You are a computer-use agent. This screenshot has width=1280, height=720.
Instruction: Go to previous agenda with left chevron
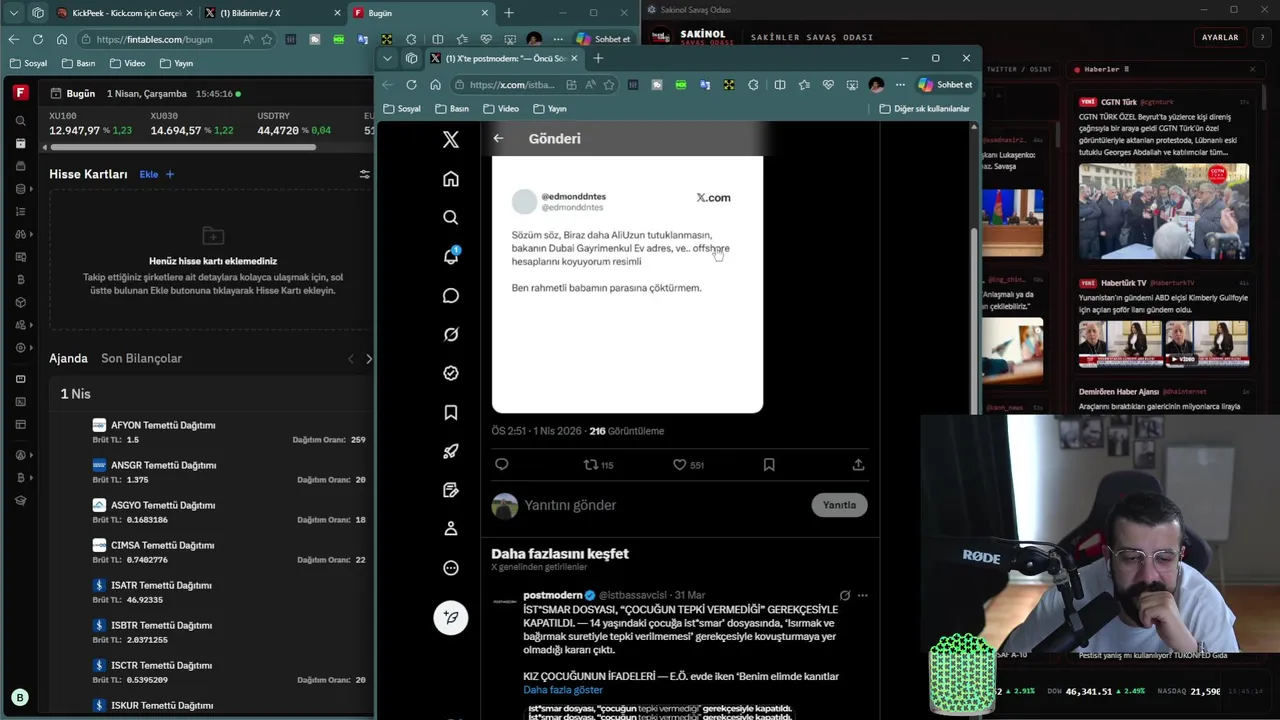(x=350, y=359)
